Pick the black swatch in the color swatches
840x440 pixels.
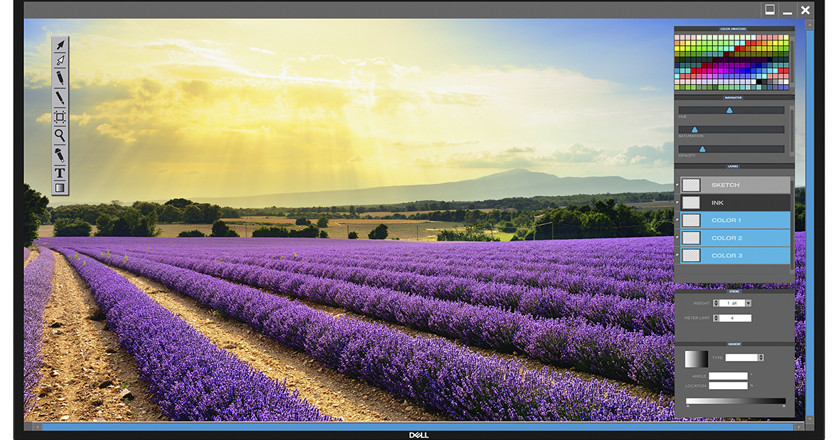point(759,81)
